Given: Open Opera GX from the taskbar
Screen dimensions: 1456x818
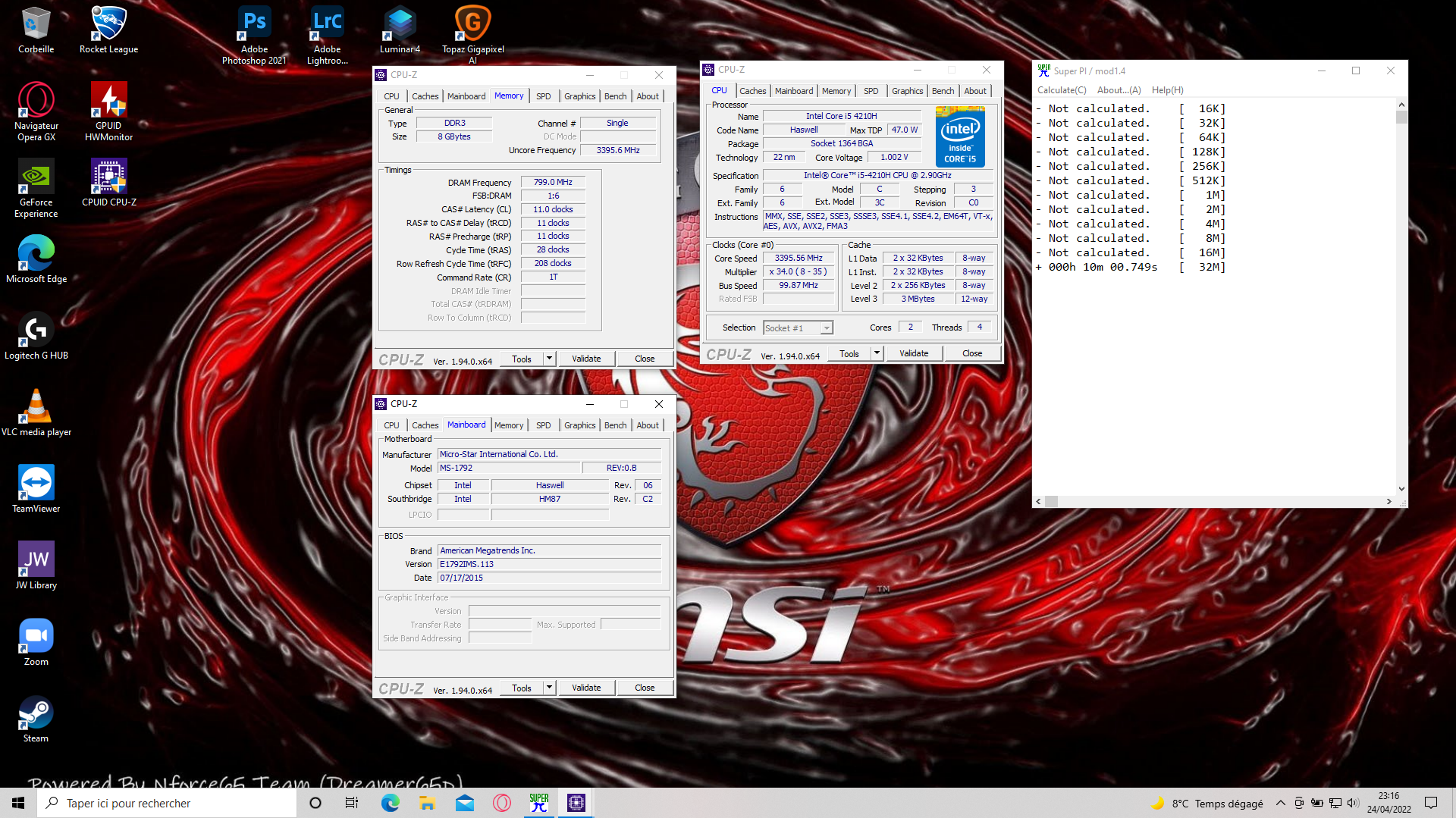Looking at the screenshot, I should 502,803.
